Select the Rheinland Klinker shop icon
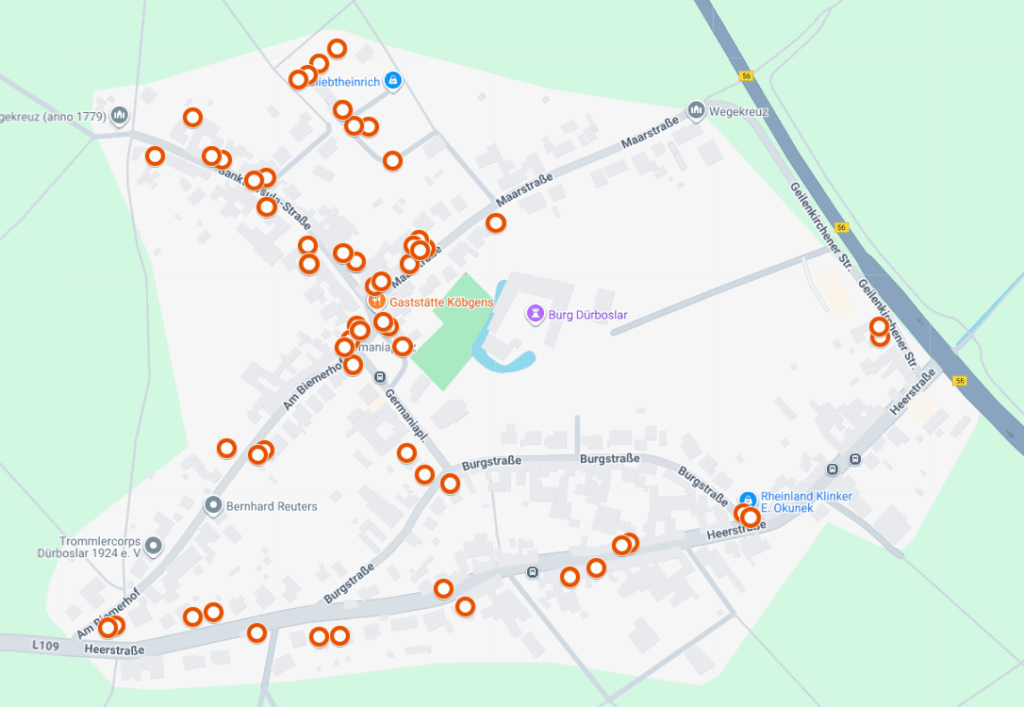The image size is (1024, 707). click(748, 499)
